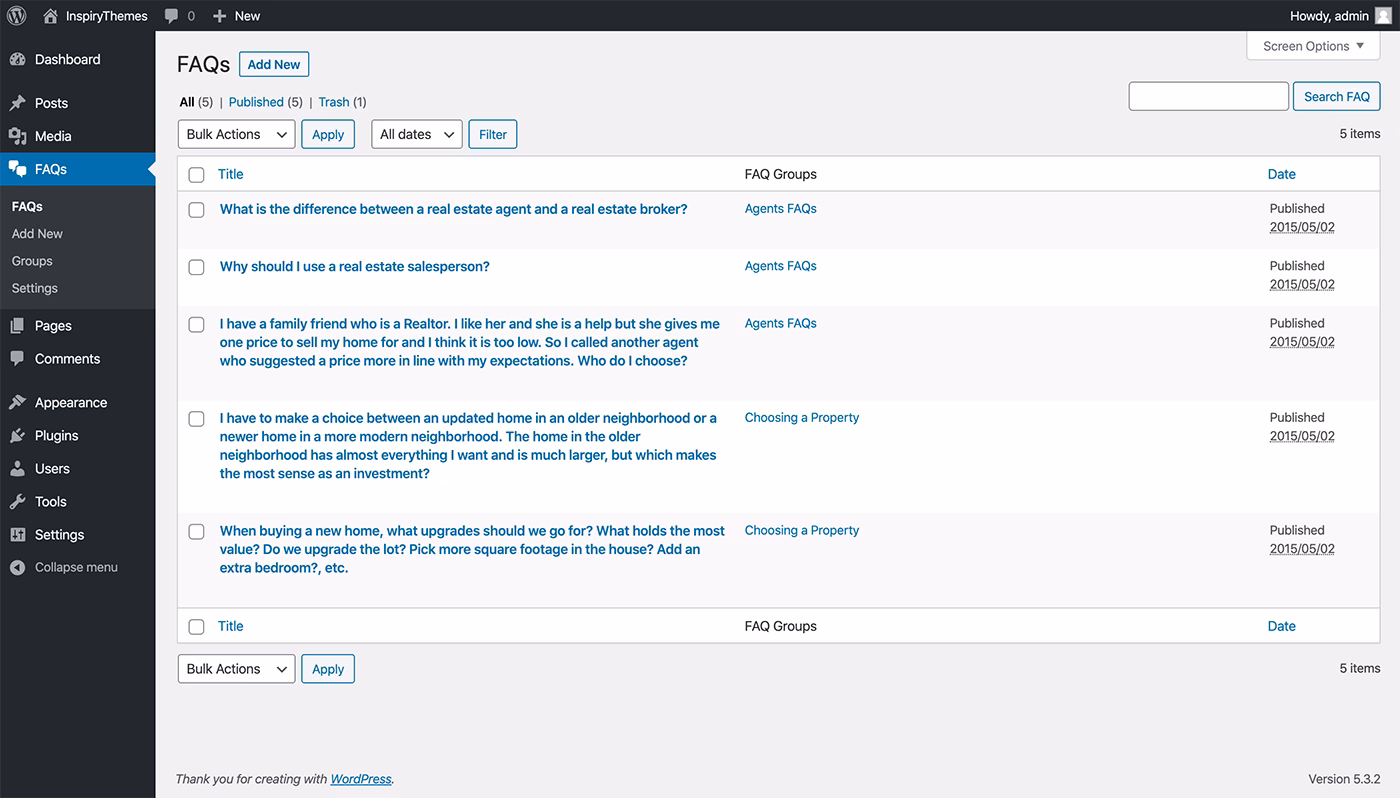Click into the Search FAQ text field

(1208, 96)
